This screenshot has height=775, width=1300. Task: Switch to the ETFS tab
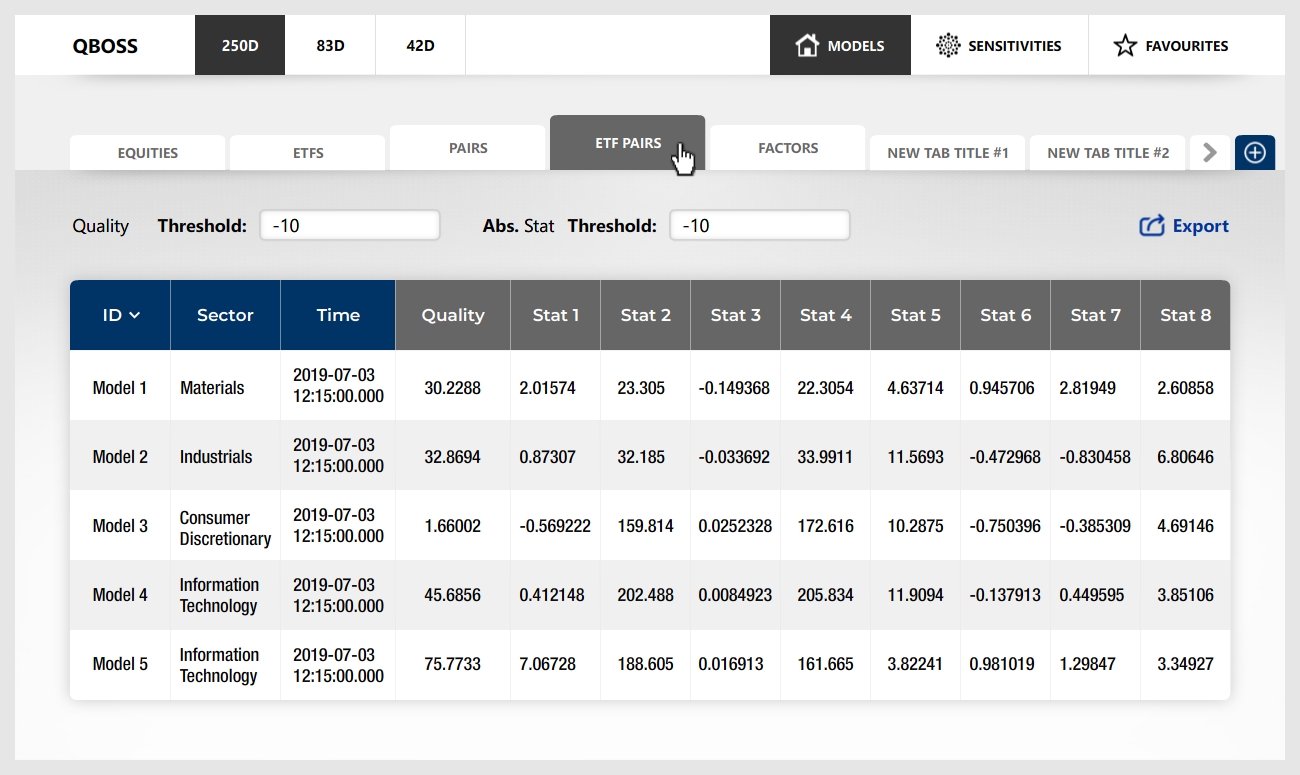(308, 153)
